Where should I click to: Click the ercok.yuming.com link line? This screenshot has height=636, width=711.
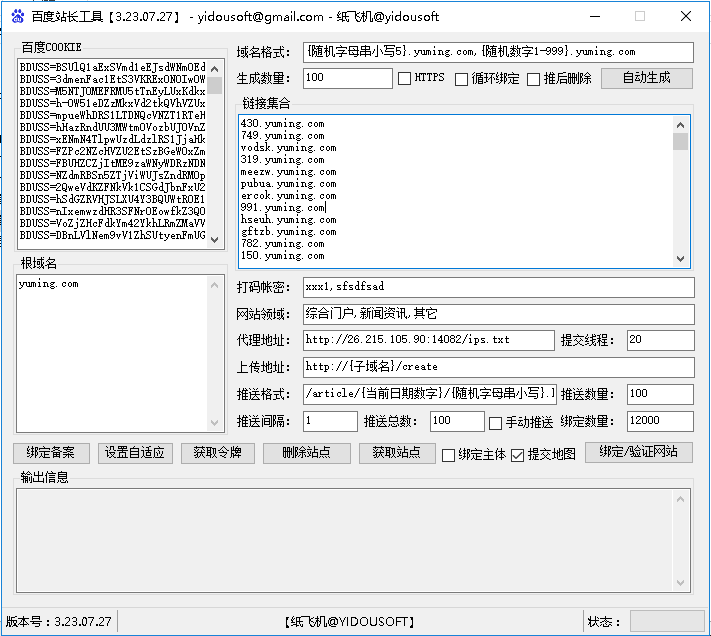288,195
